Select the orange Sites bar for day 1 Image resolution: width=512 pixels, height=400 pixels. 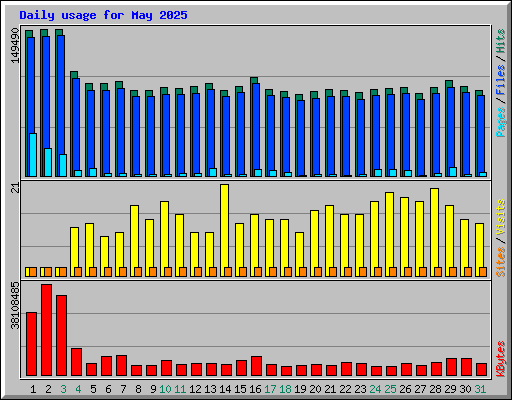tap(33, 272)
